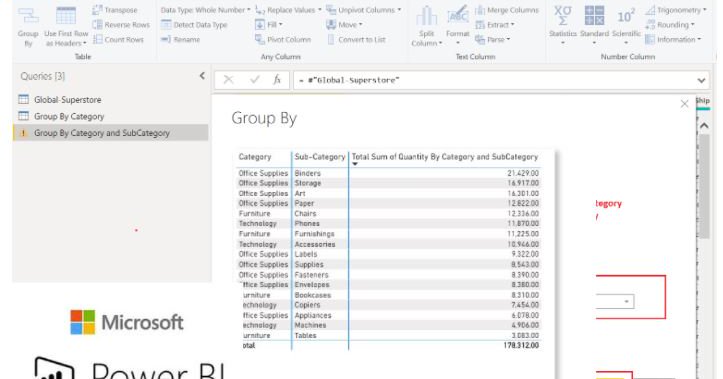Open Replace Values dropdown
The width and height of the screenshot is (723, 379).
(288, 10)
